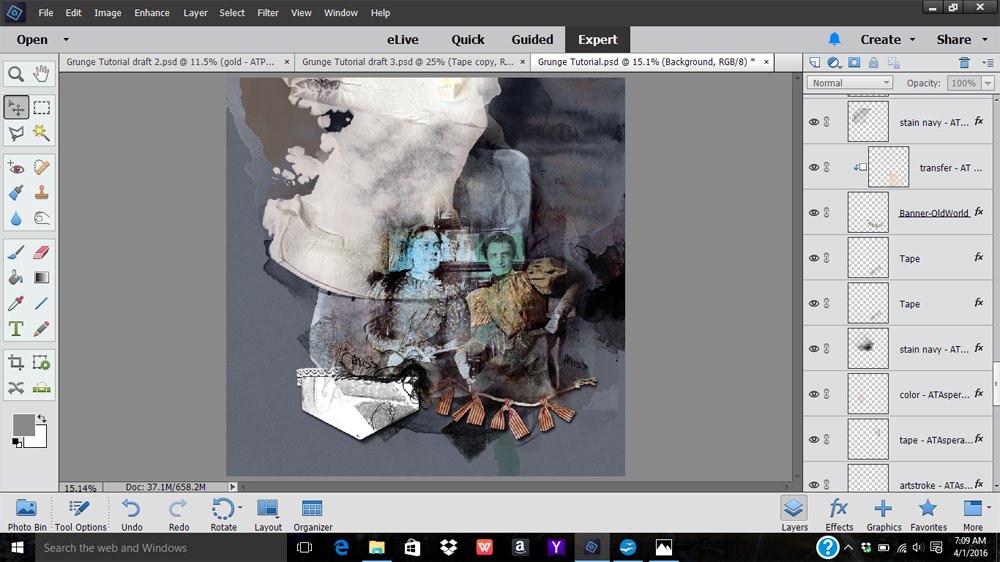Open the Filter menu

click(268, 13)
